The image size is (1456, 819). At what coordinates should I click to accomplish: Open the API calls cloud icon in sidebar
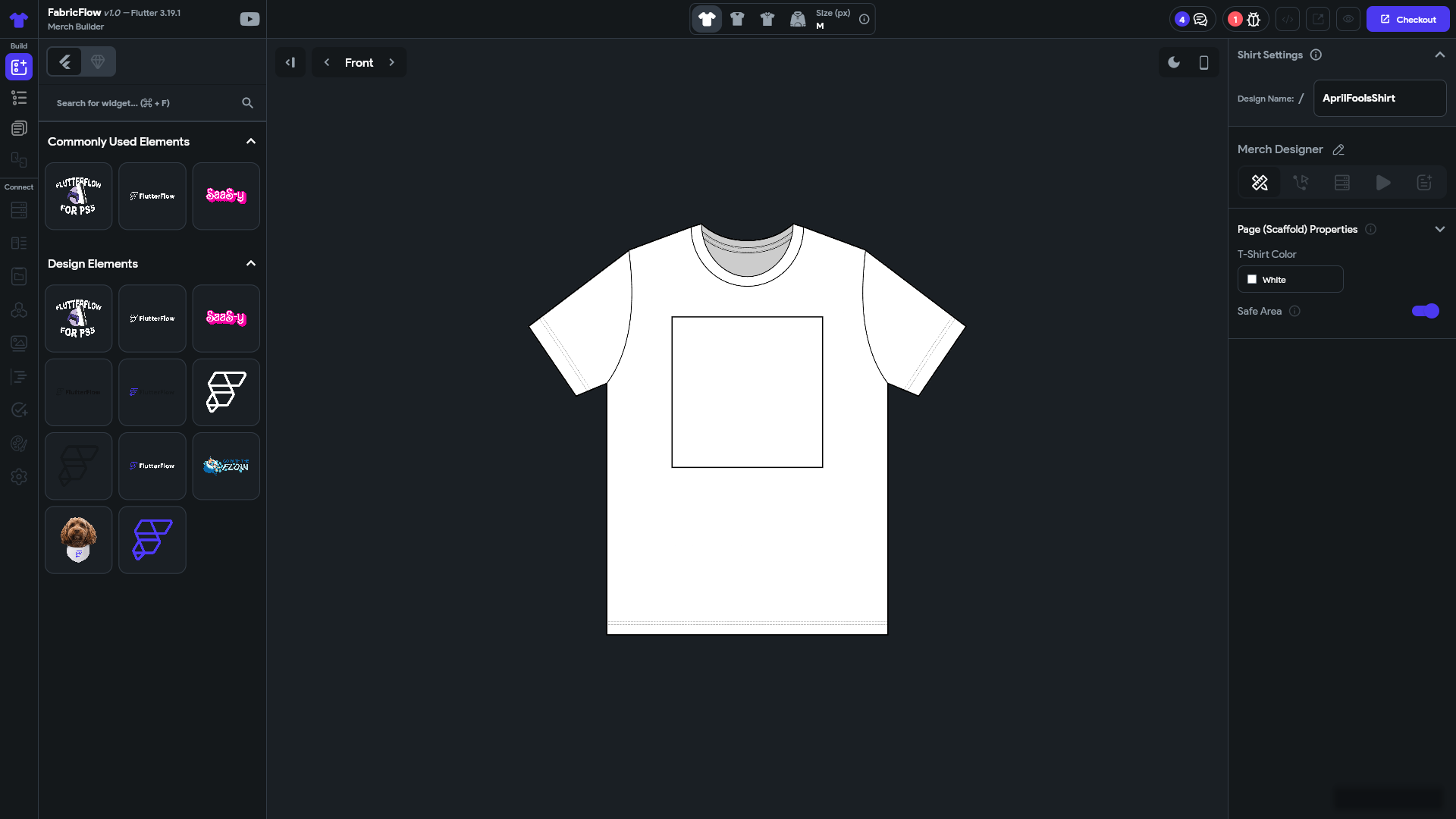19,310
